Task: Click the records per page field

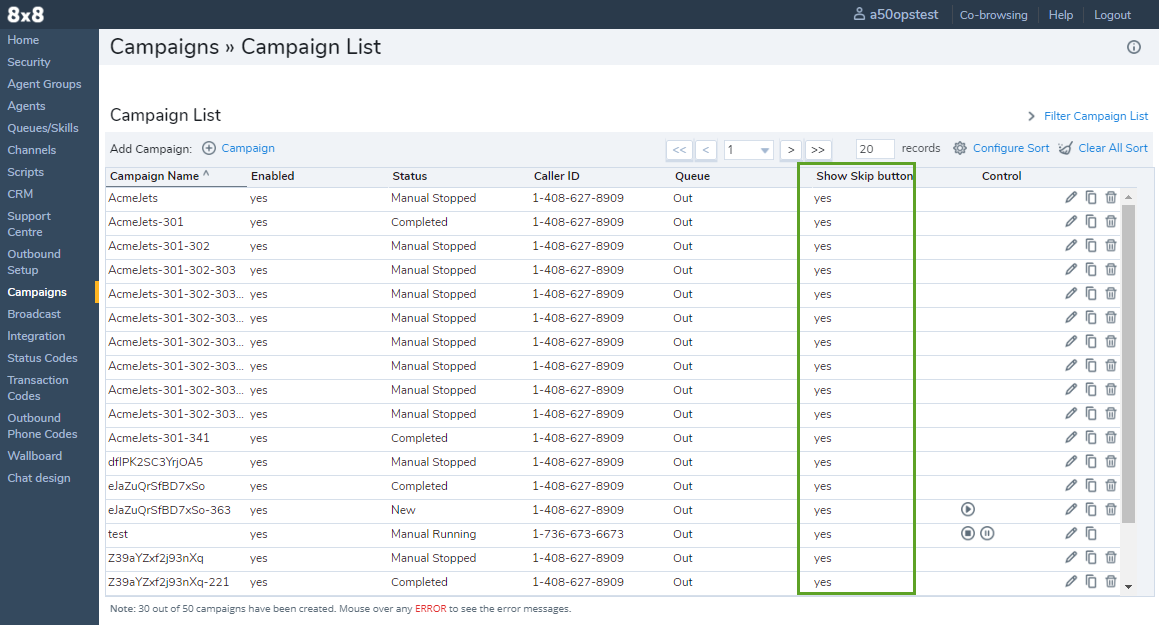Action: click(x=875, y=149)
